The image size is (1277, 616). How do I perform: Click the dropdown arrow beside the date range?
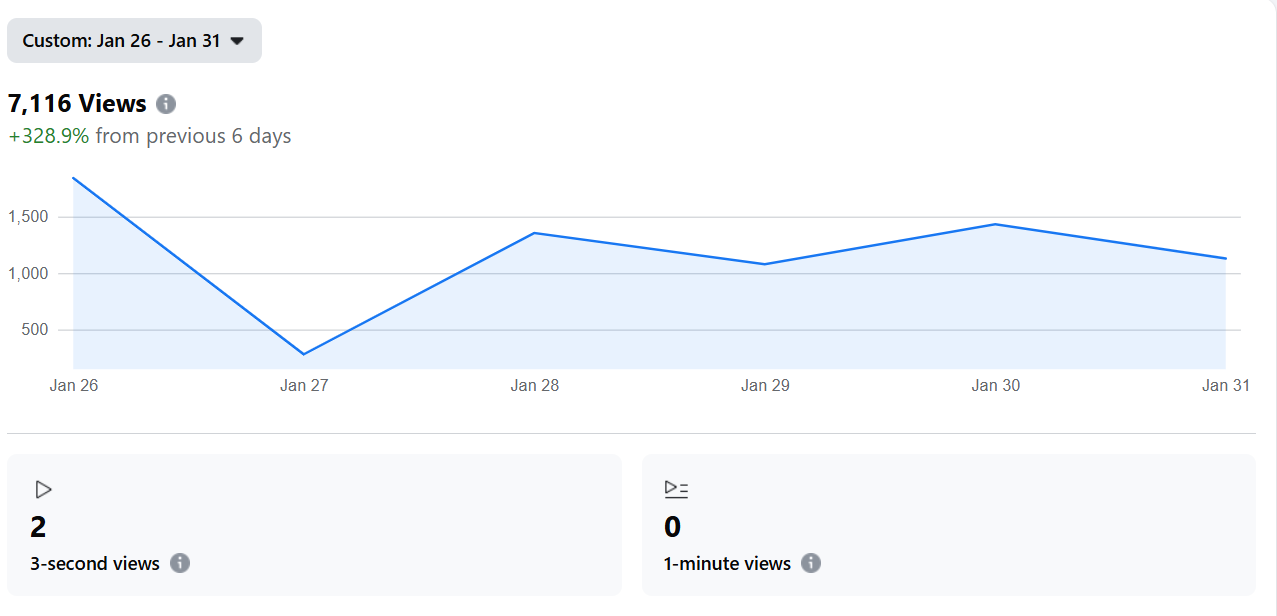pos(237,41)
